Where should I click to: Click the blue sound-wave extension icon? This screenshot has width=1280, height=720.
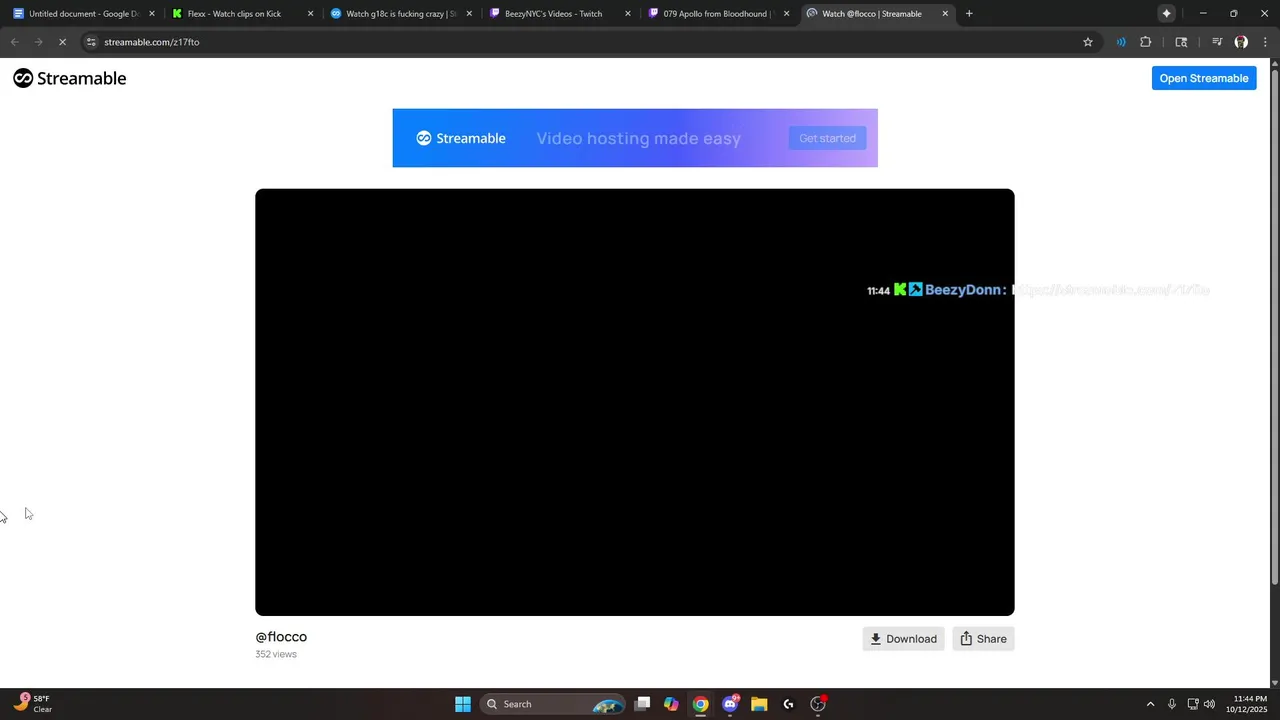1121,42
